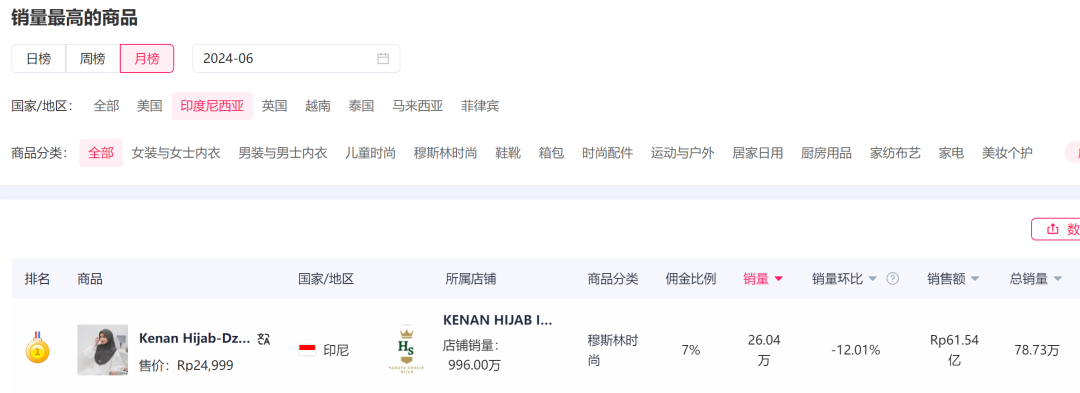
Task: Open the calendar icon in date field
Action: [x=383, y=59]
